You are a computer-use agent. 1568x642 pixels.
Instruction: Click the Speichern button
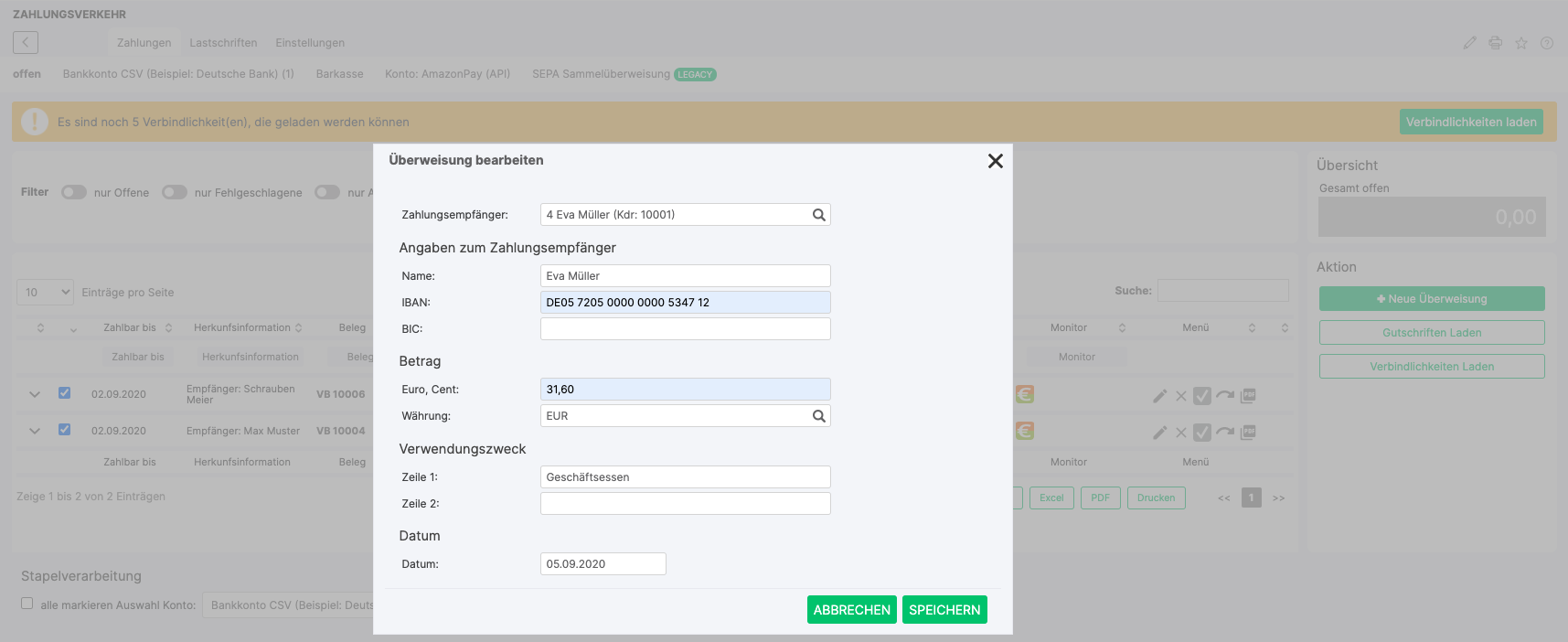944,609
